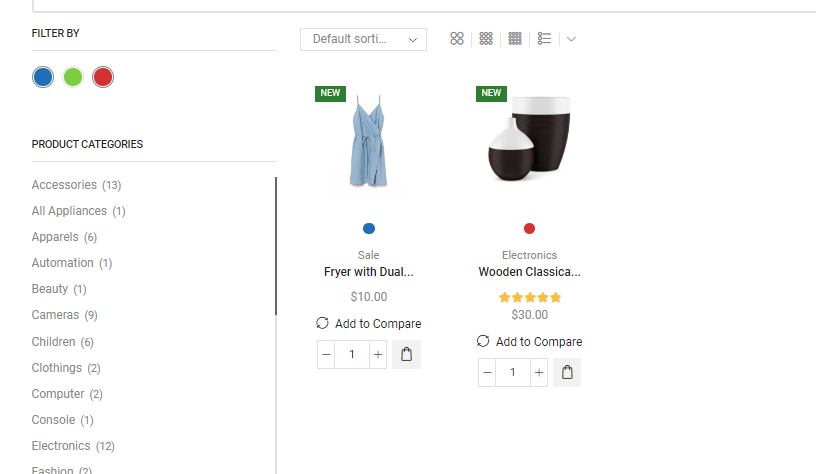Image resolution: width=816 pixels, height=474 pixels.
Task: Click the five-star rating of Wooden Classical
Action: [x=530, y=298]
